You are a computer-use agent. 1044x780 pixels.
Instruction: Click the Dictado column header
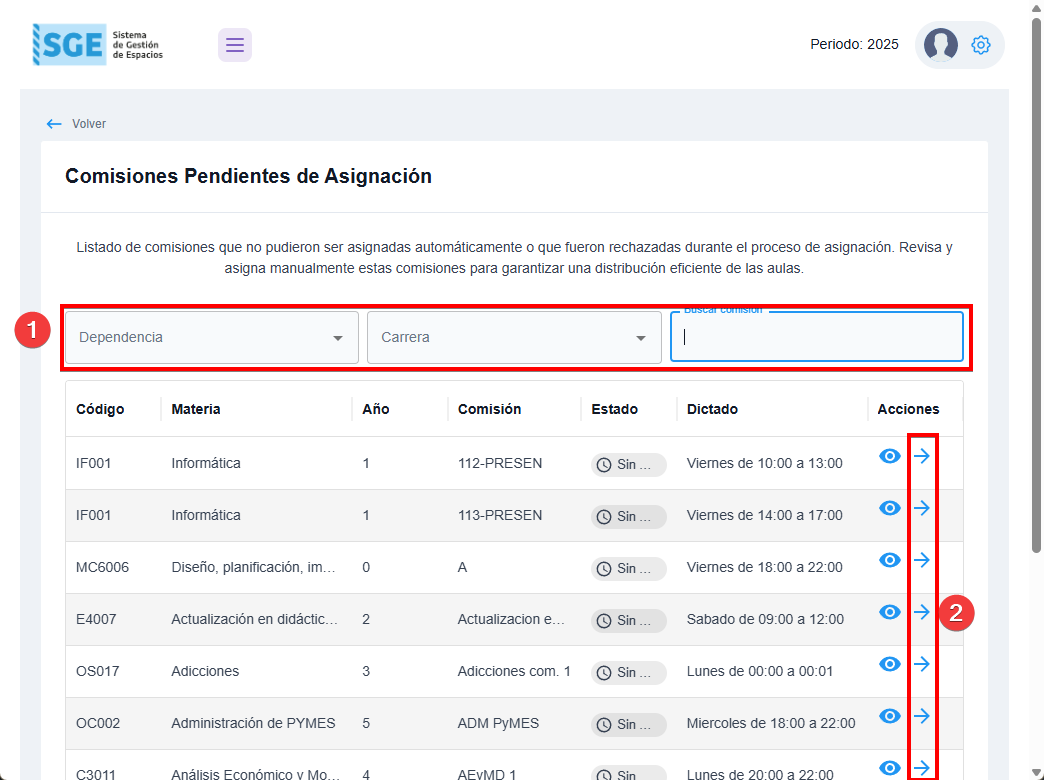(712, 409)
